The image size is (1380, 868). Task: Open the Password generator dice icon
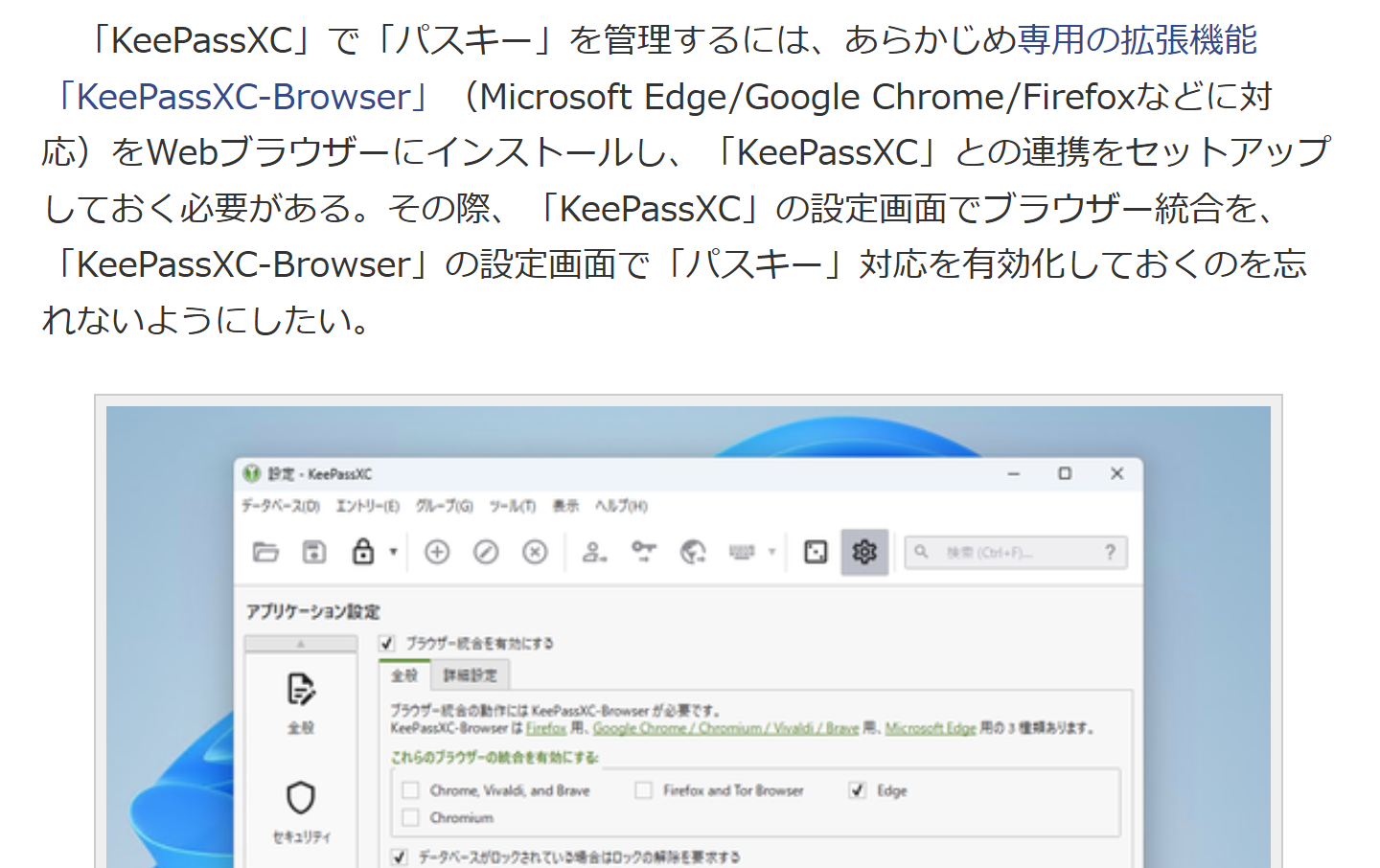pos(816,552)
